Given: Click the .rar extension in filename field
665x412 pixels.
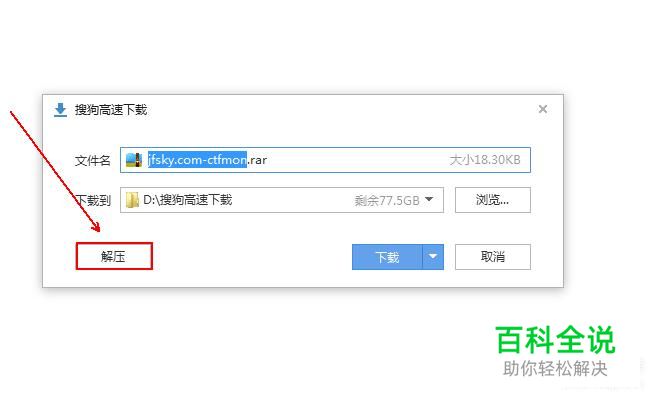Looking at the screenshot, I should (x=257, y=160).
